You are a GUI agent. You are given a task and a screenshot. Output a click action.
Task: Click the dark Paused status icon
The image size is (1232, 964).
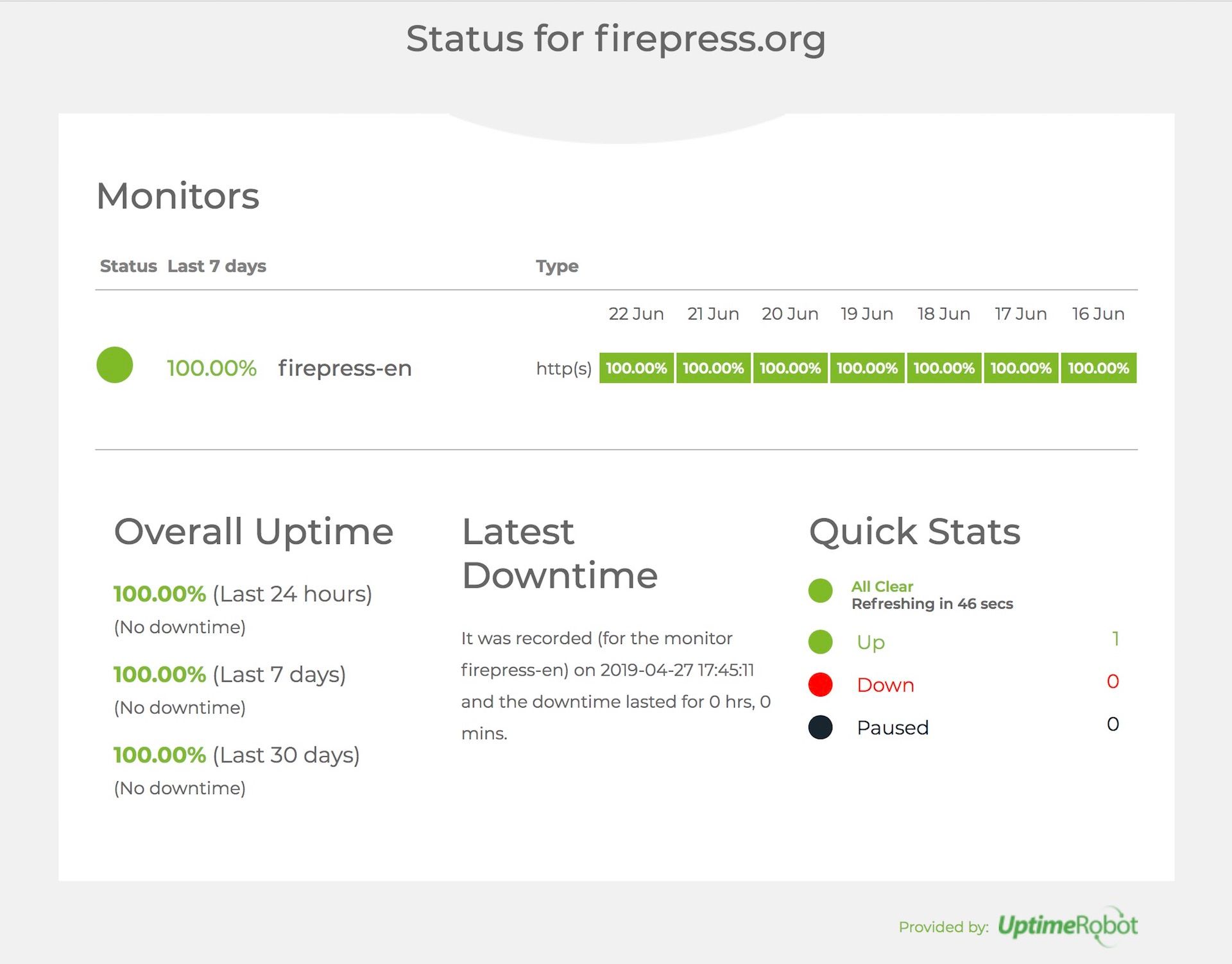click(x=821, y=727)
